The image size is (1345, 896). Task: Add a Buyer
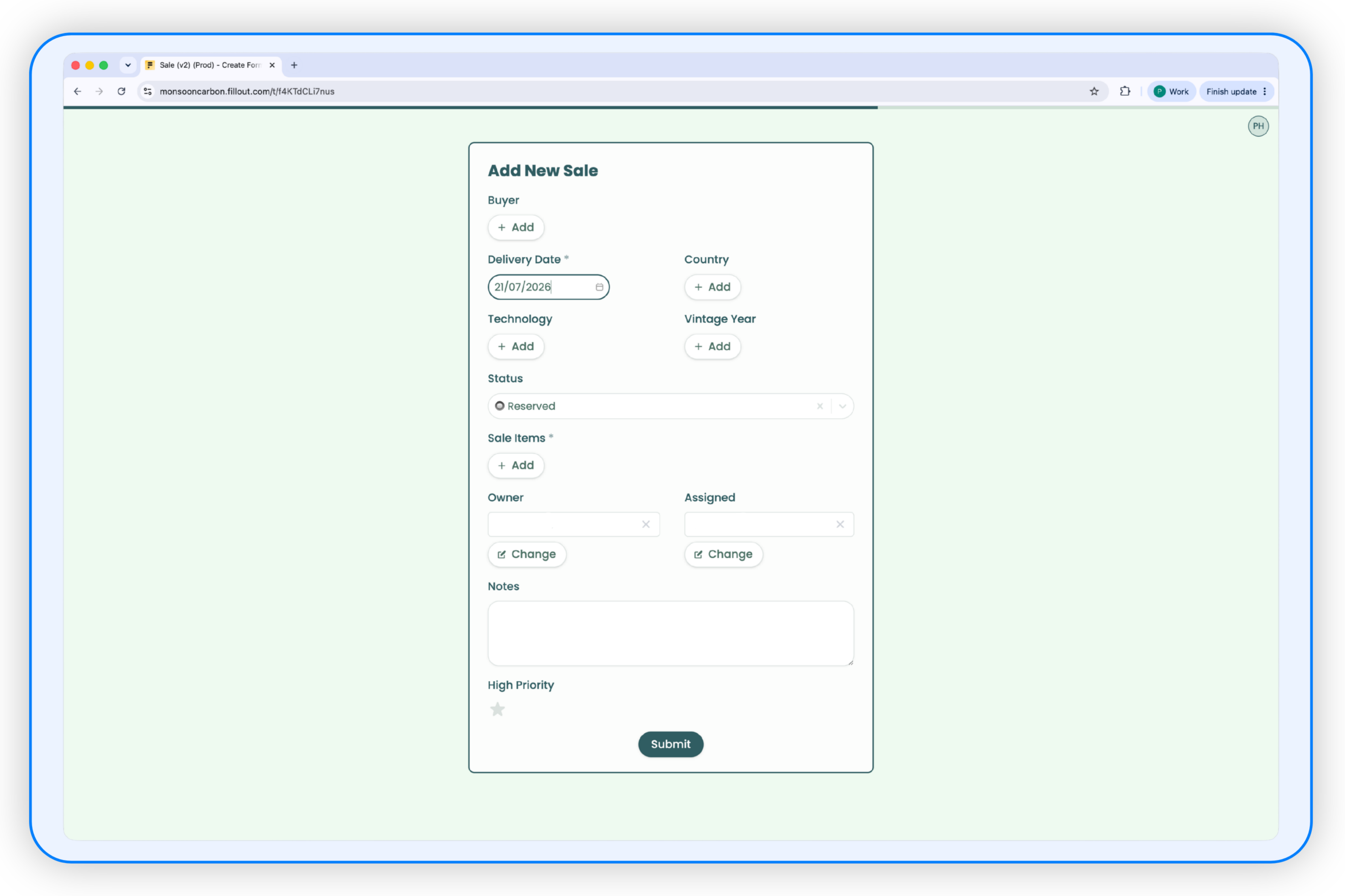[516, 227]
